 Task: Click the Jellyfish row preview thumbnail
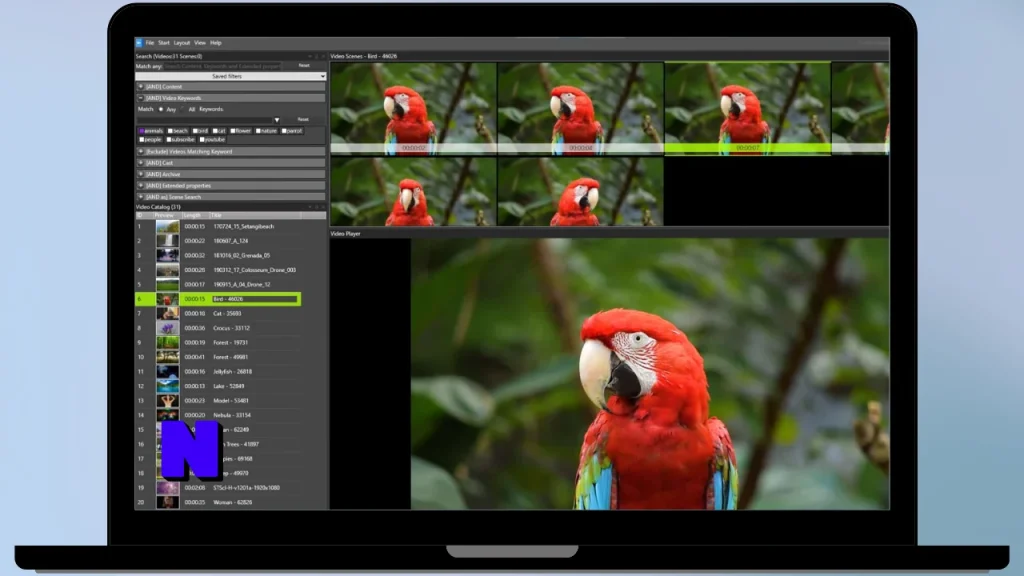point(167,372)
